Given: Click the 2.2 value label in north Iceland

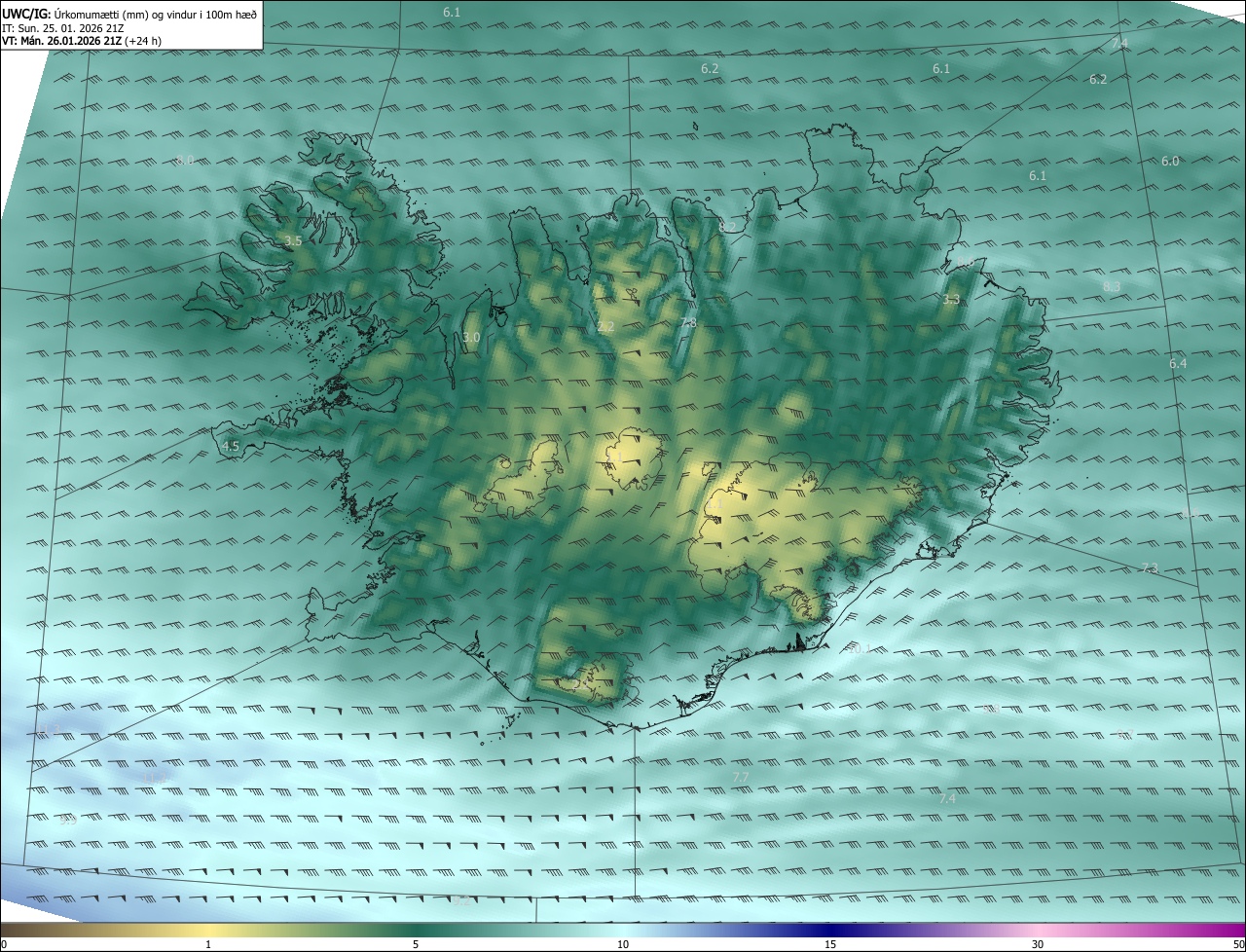Looking at the screenshot, I should [605, 326].
